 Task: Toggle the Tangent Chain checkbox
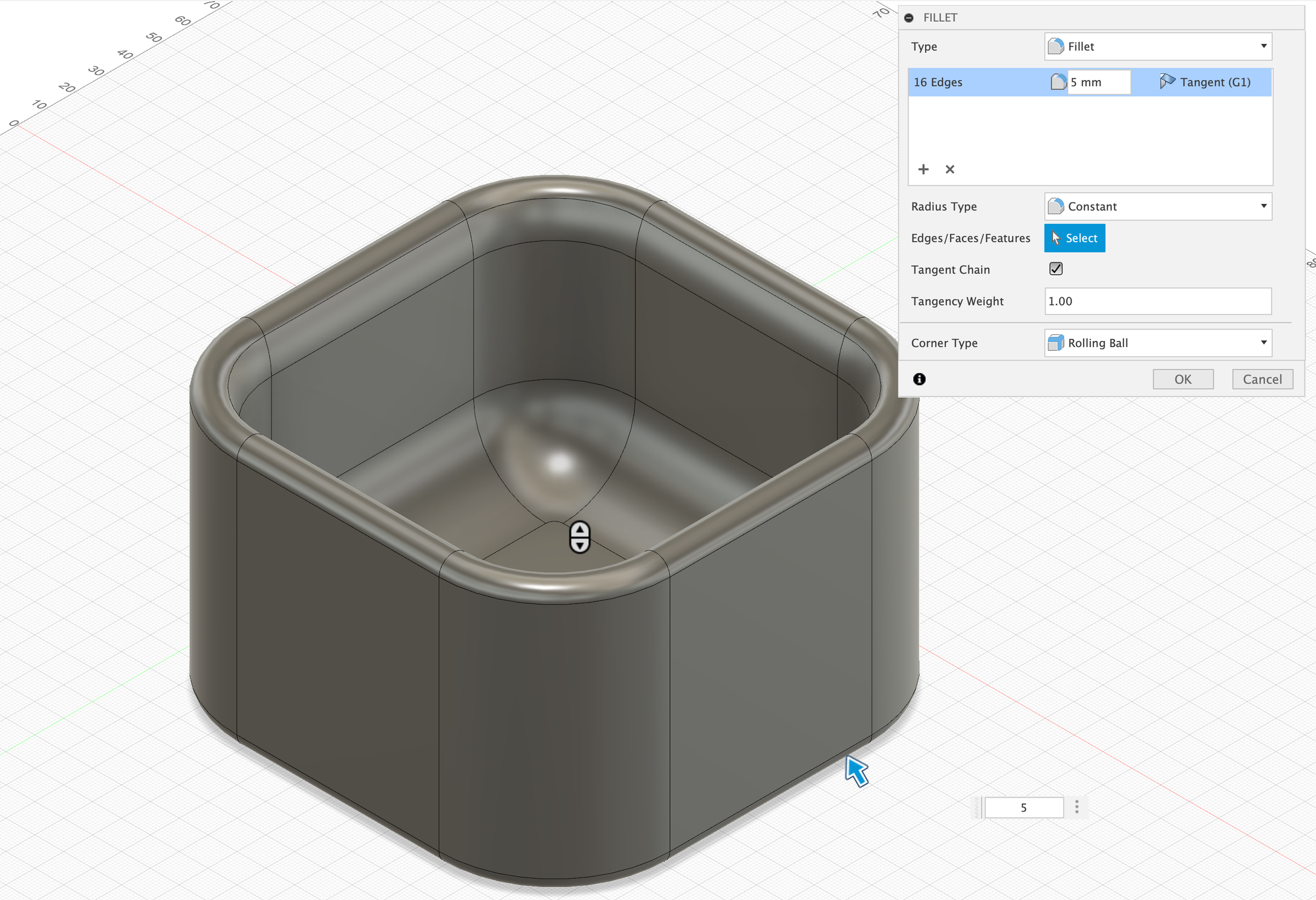tap(1056, 269)
